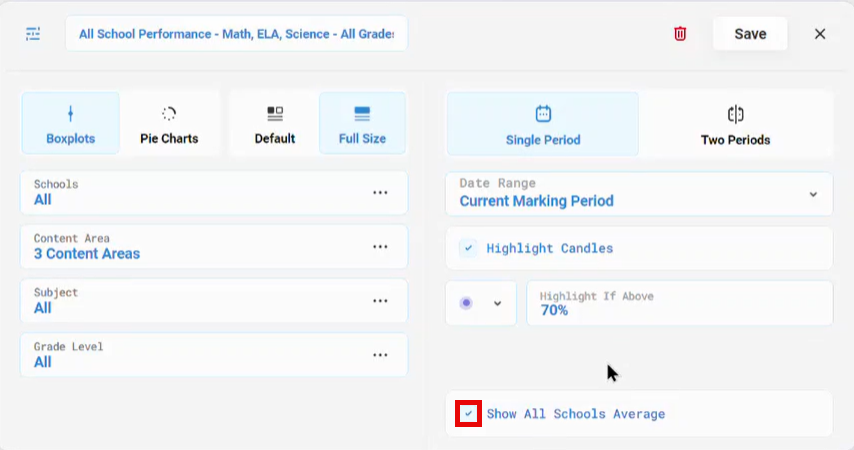The height and width of the screenshot is (450, 854).
Task: Click the purple highlight color swatch
Action: pyautogui.click(x=466, y=303)
